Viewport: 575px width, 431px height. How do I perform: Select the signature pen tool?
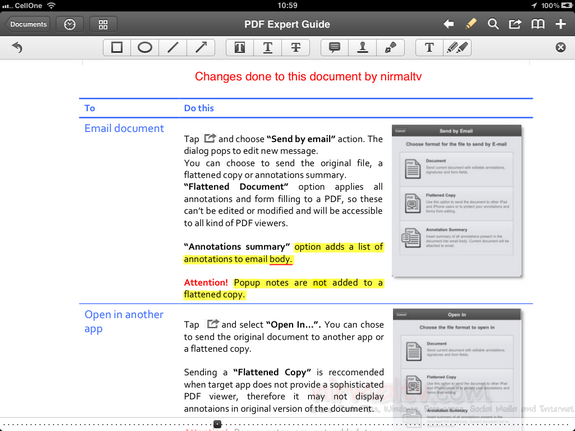[x=391, y=48]
